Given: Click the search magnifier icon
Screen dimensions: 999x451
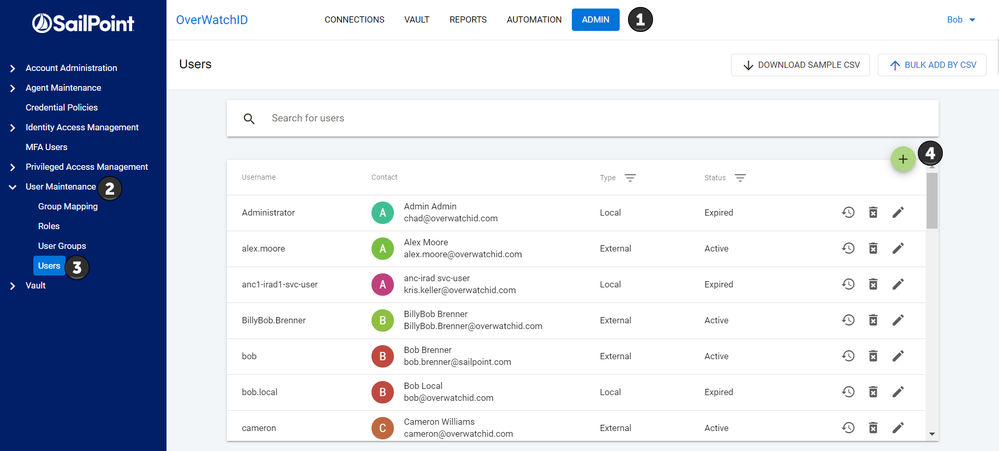Looking at the screenshot, I should click(x=250, y=119).
